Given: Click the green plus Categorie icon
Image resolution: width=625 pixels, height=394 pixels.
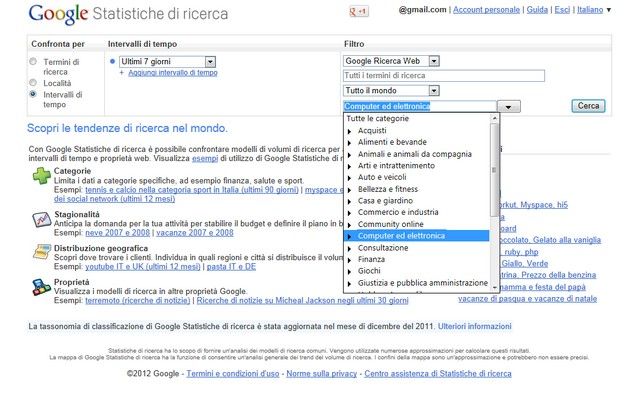Looking at the screenshot, I should [x=41, y=176].
